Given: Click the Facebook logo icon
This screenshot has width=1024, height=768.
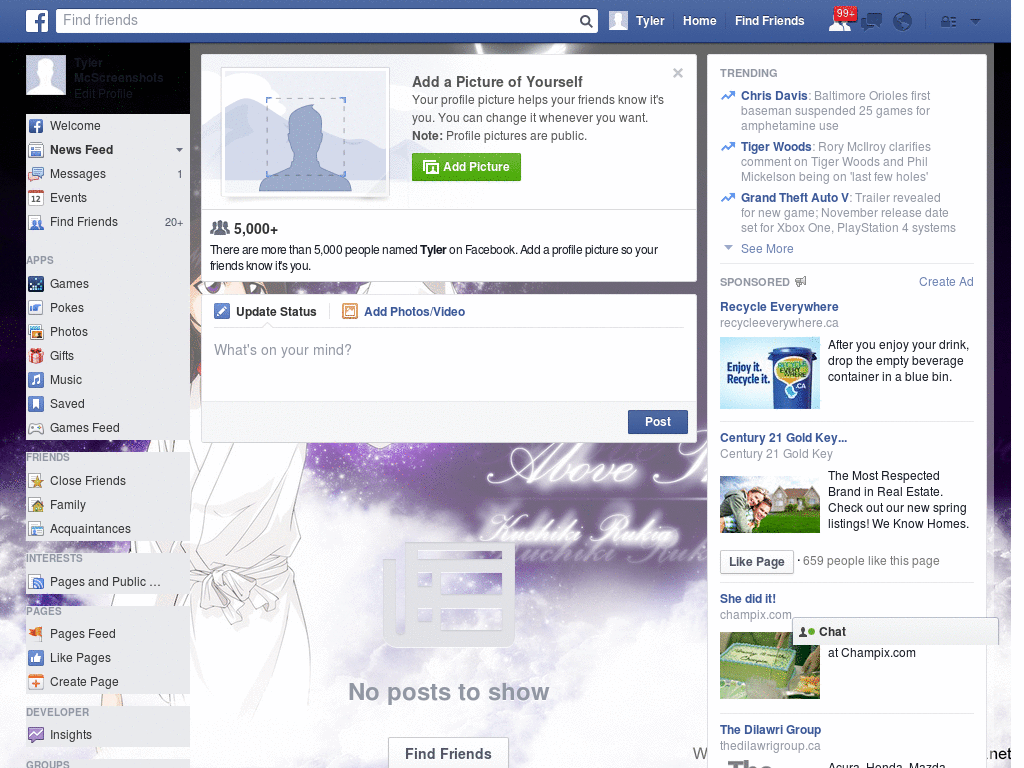Looking at the screenshot, I should tap(37, 21).
